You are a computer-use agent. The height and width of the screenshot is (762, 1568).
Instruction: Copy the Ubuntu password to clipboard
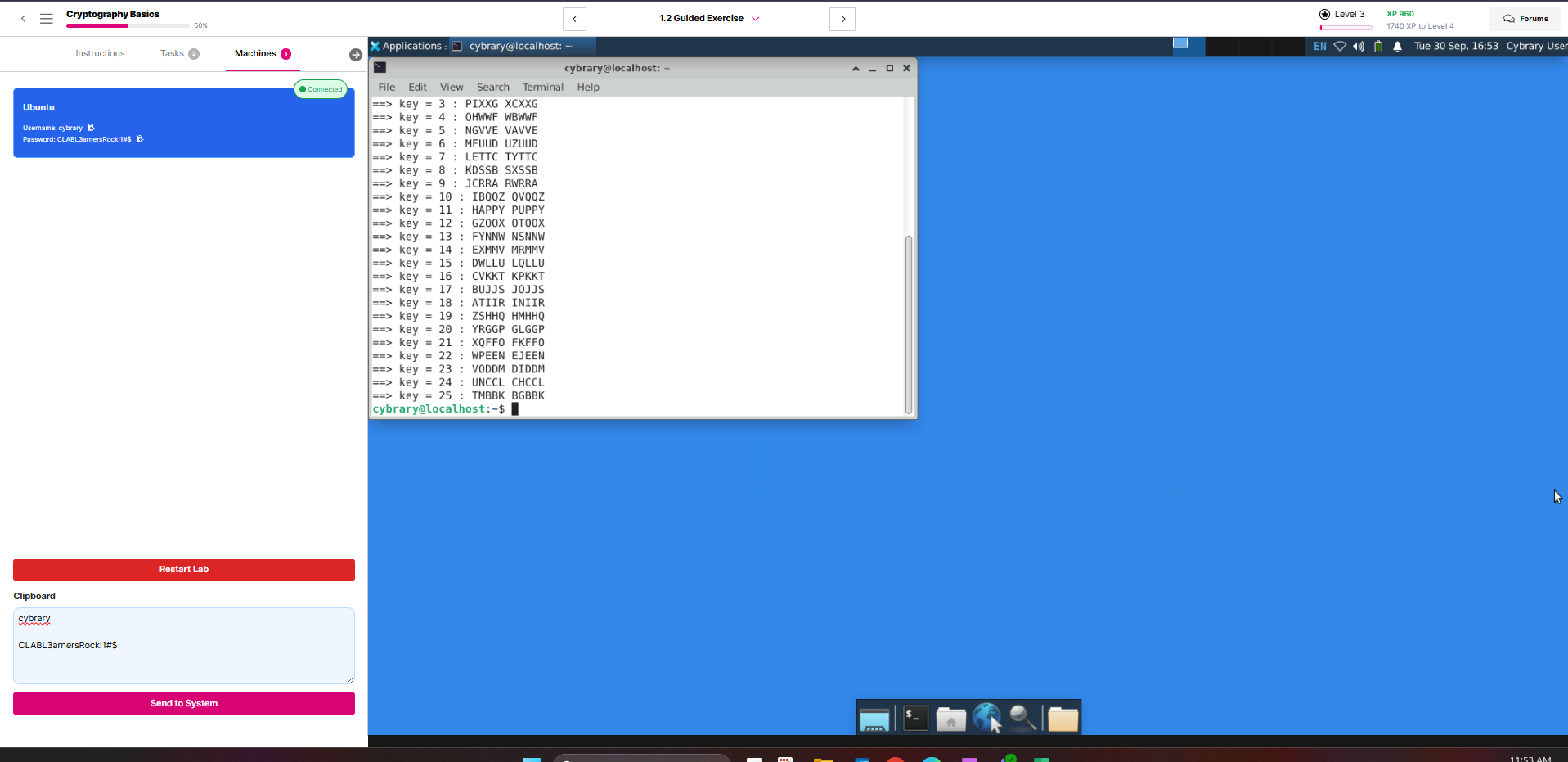(140, 139)
